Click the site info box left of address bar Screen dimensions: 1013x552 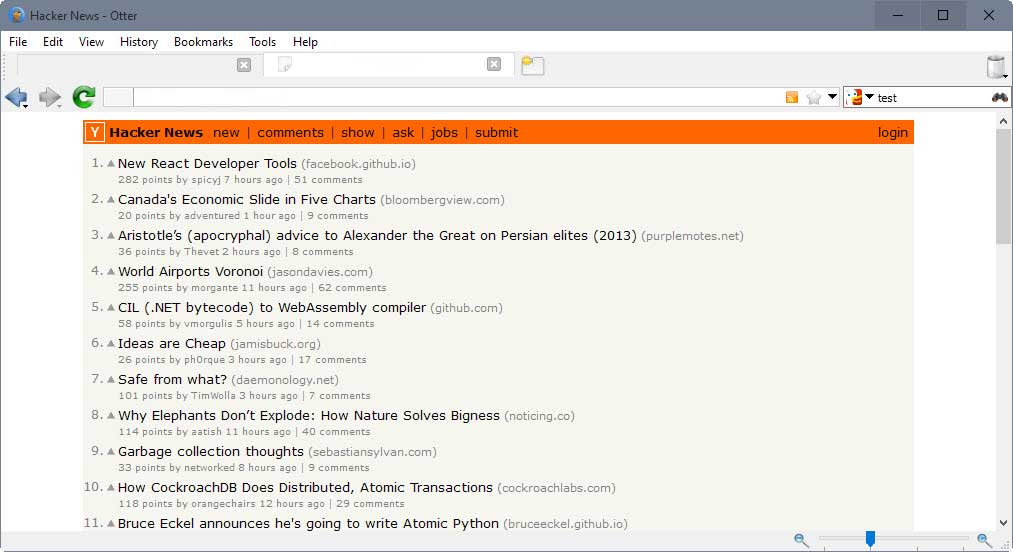point(118,98)
